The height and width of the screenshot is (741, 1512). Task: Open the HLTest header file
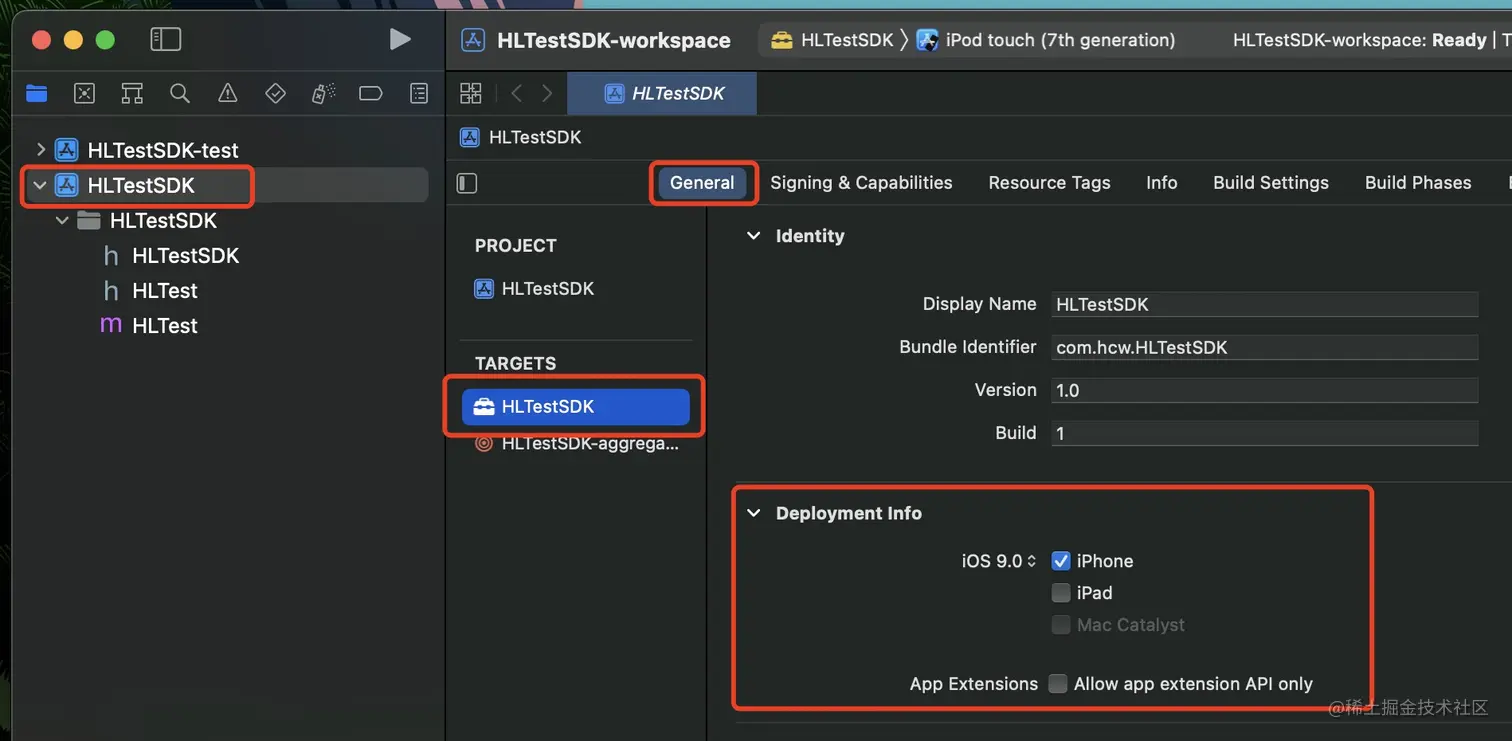pos(165,291)
